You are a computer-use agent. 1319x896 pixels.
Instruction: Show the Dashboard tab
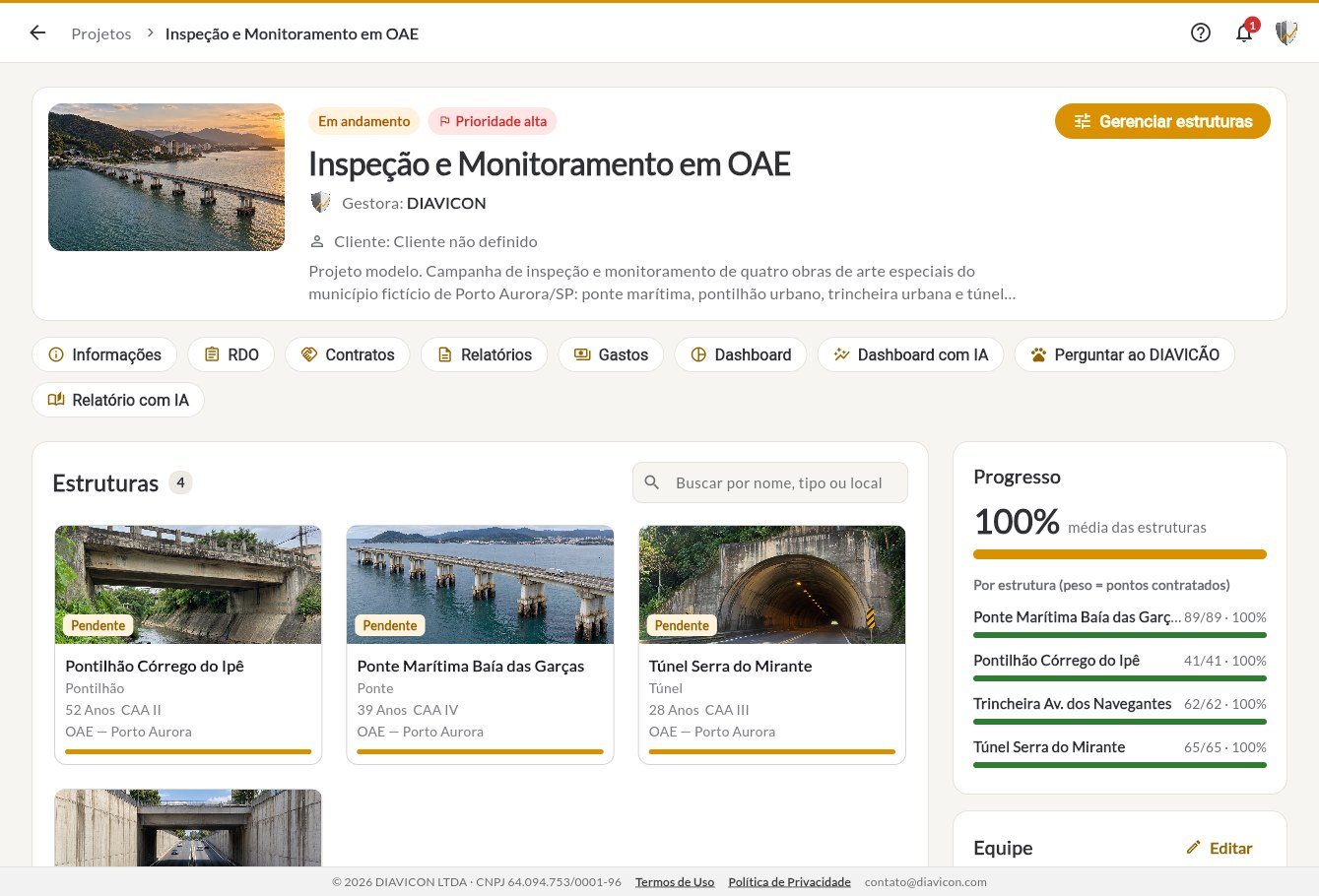click(740, 354)
